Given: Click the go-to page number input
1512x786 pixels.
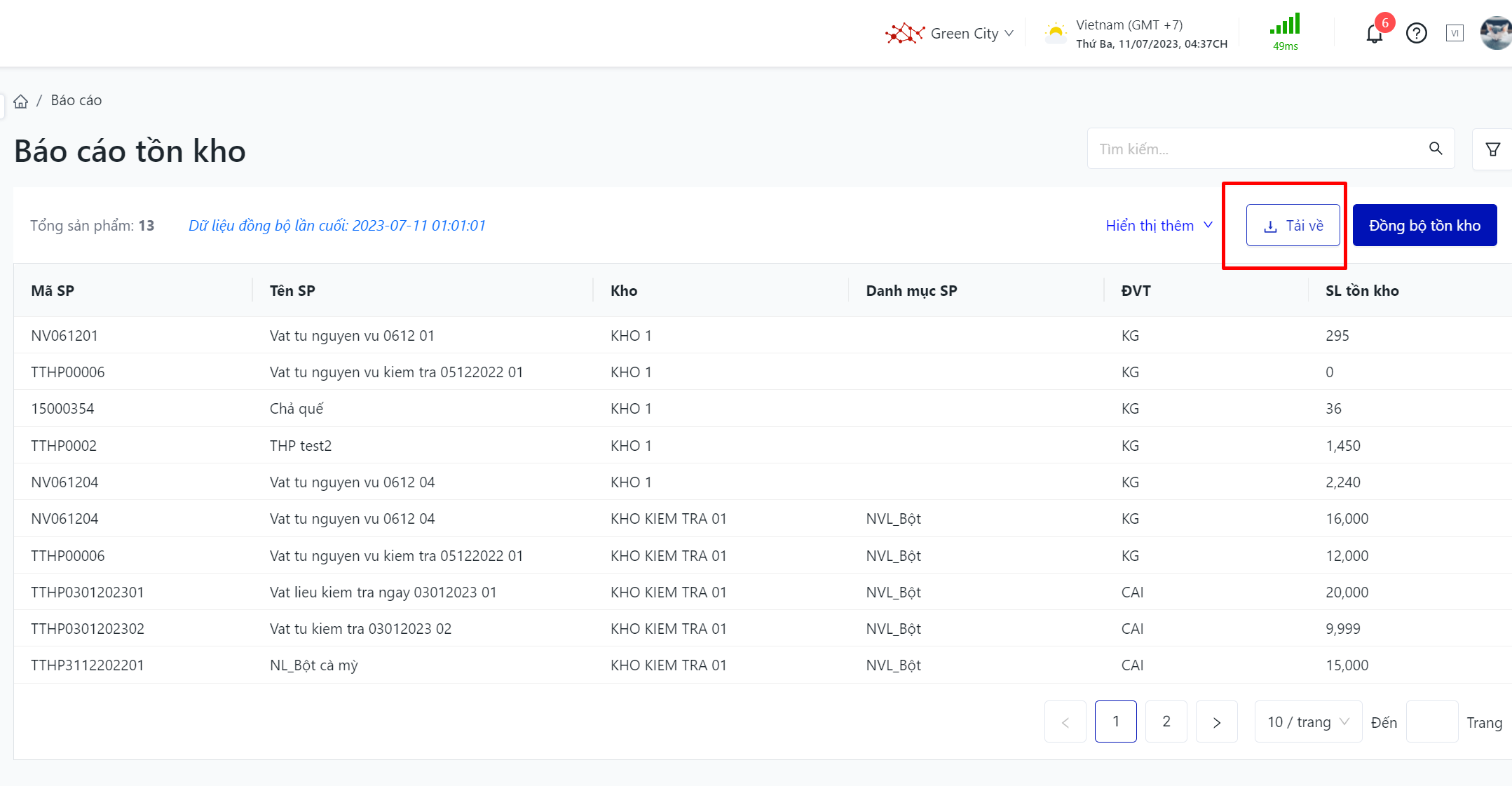Looking at the screenshot, I should tap(1431, 721).
